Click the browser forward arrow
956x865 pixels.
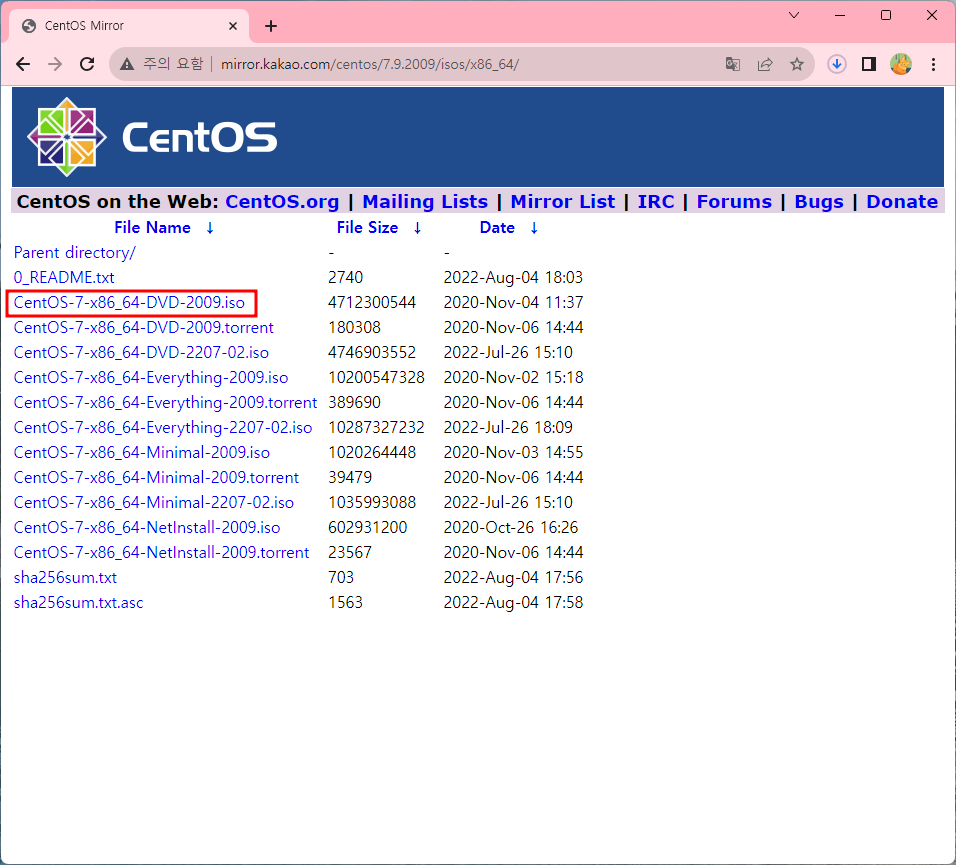tap(55, 64)
